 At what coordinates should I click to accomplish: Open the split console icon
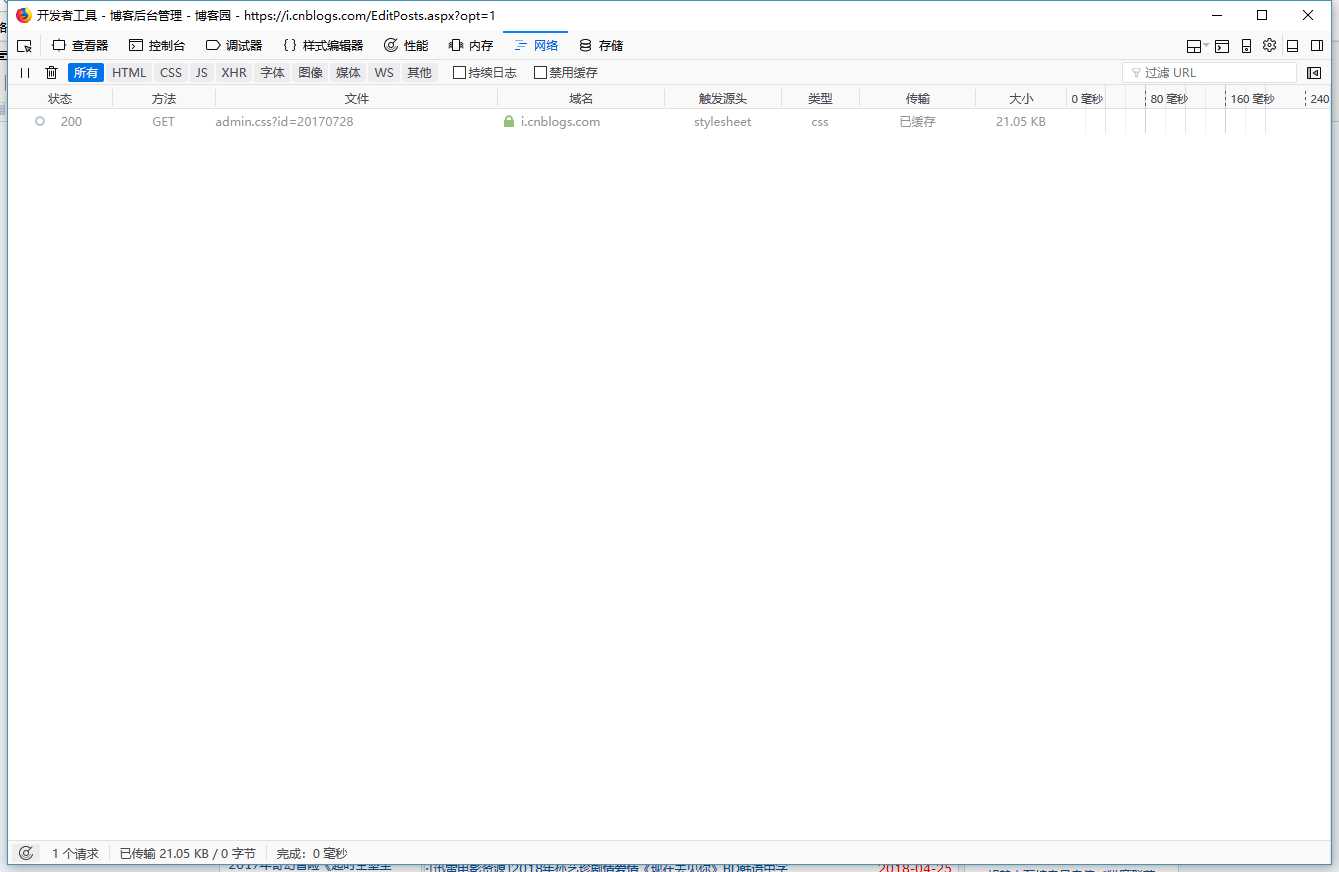1222,46
